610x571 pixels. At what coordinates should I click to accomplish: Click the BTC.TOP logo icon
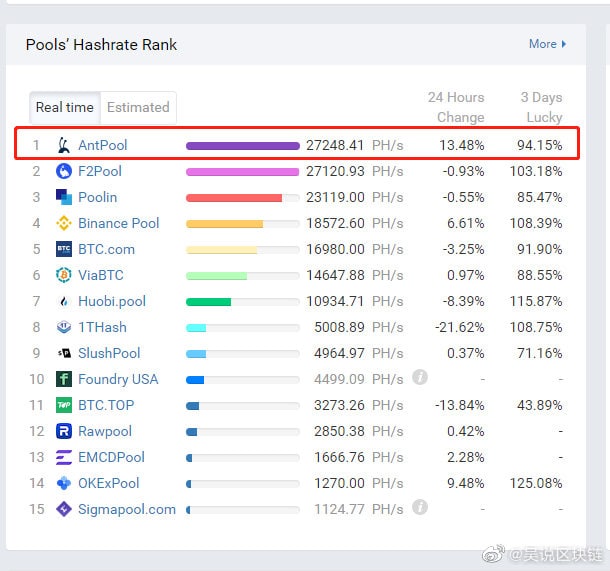point(64,405)
